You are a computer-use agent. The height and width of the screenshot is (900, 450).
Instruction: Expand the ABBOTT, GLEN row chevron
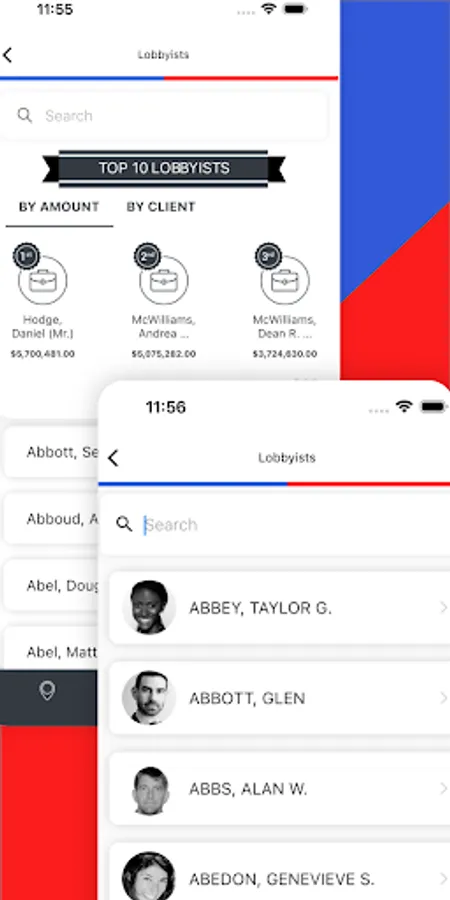point(443,698)
